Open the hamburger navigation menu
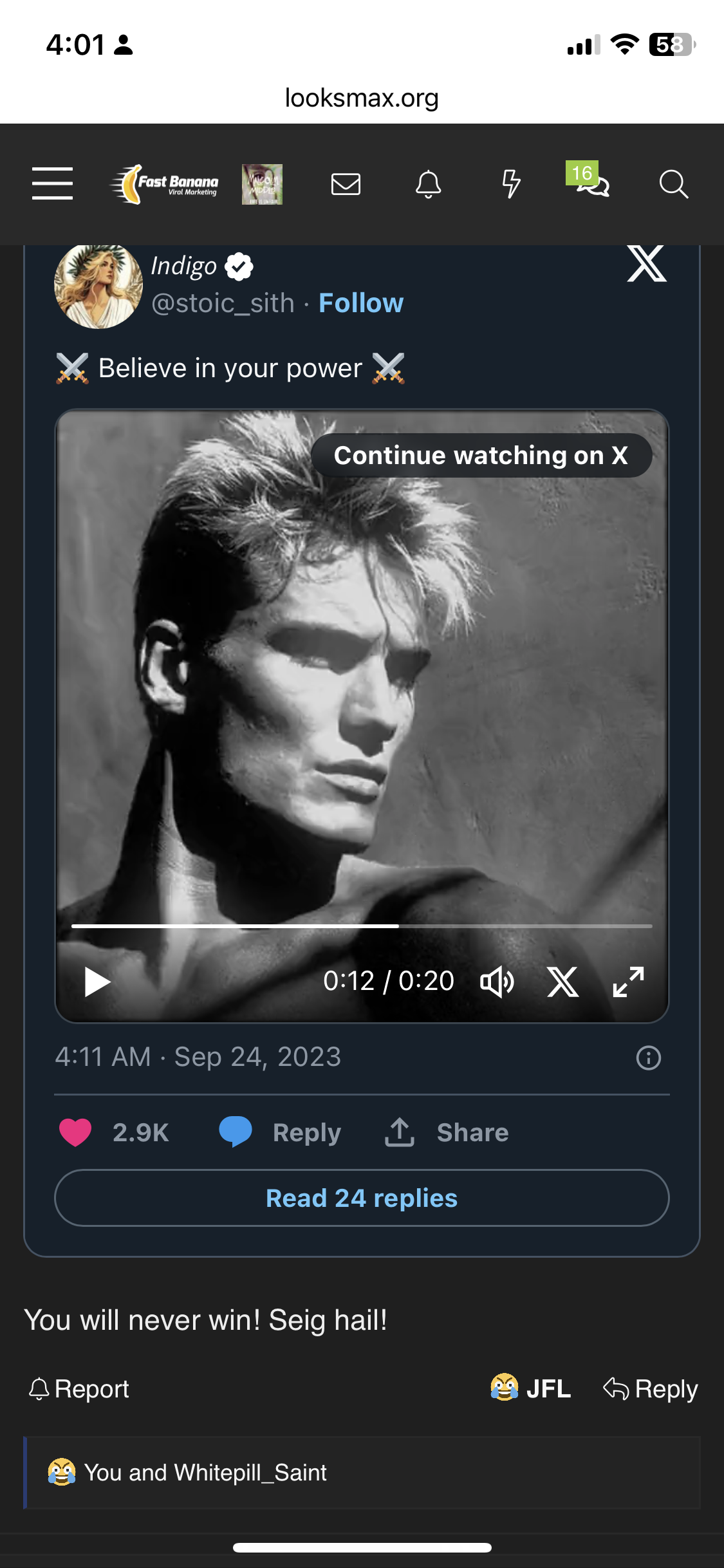 [52, 183]
